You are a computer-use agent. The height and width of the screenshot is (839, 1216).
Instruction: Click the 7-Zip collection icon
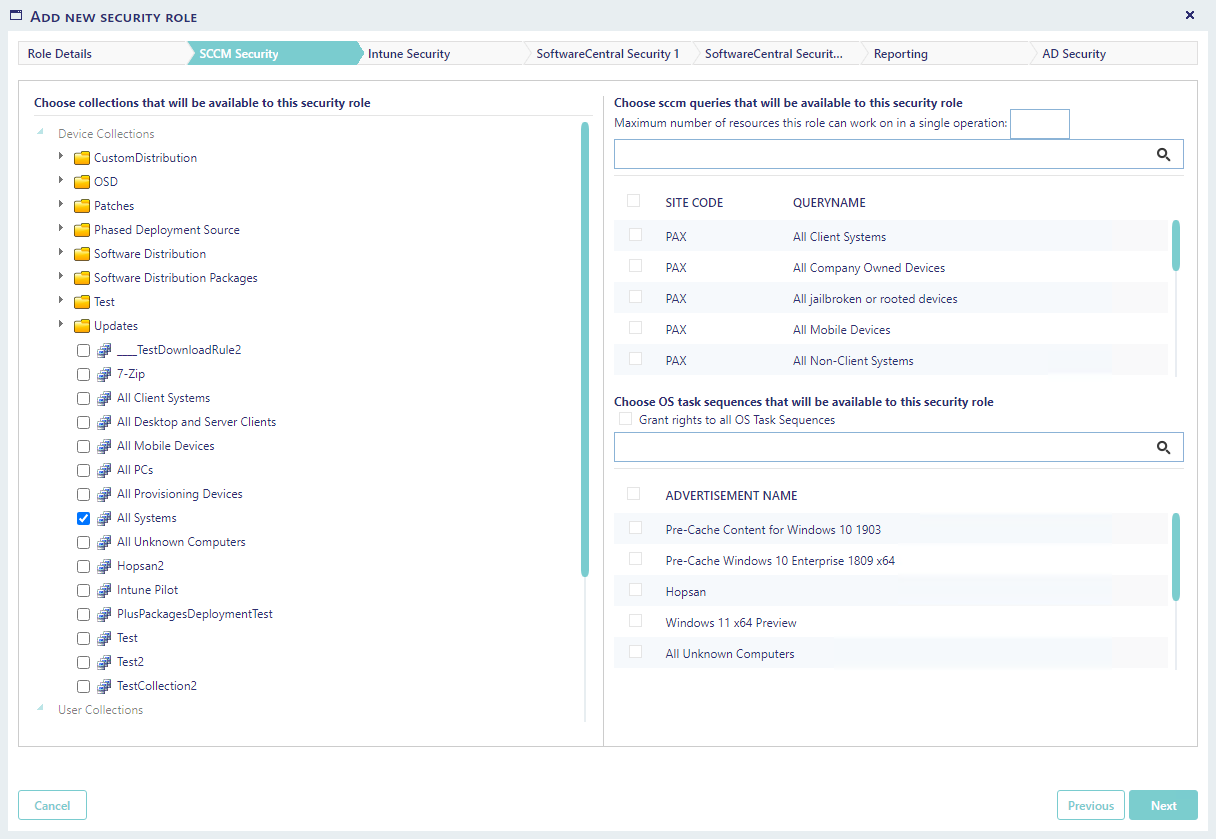[104, 374]
